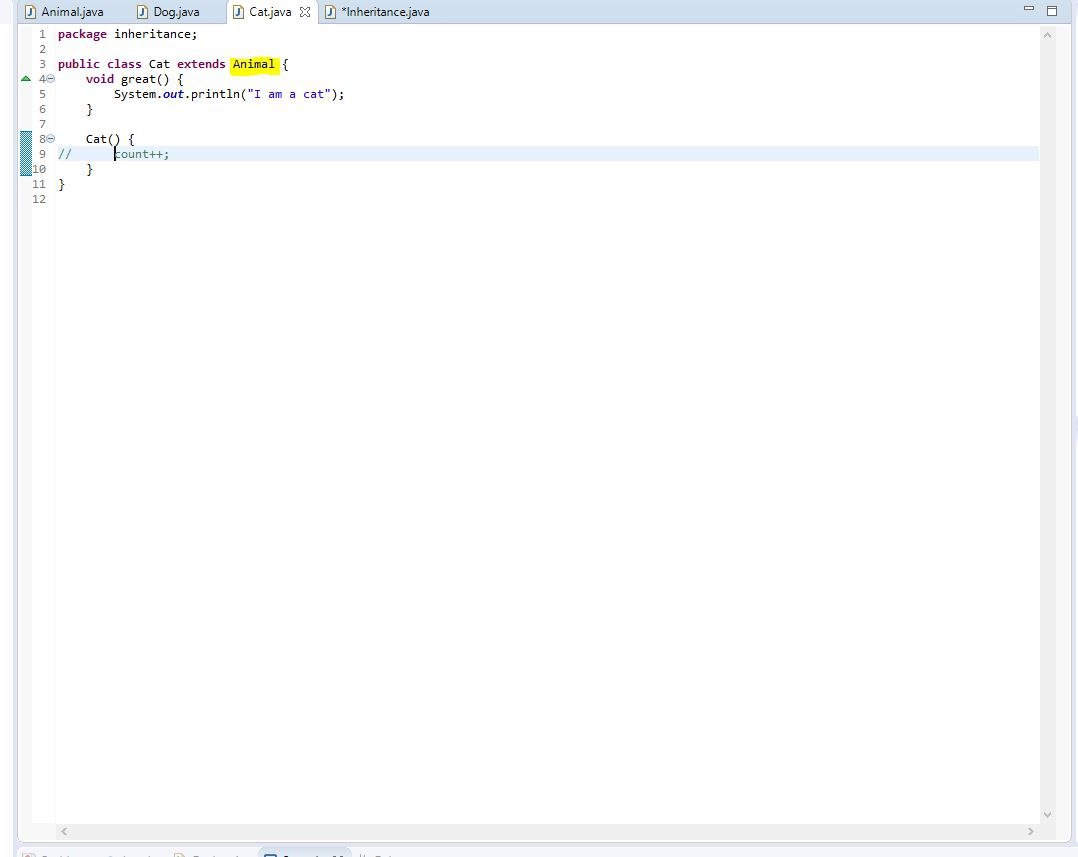Click the Dog.java file icon
The width and height of the screenshot is (1078, 857).
142,12
